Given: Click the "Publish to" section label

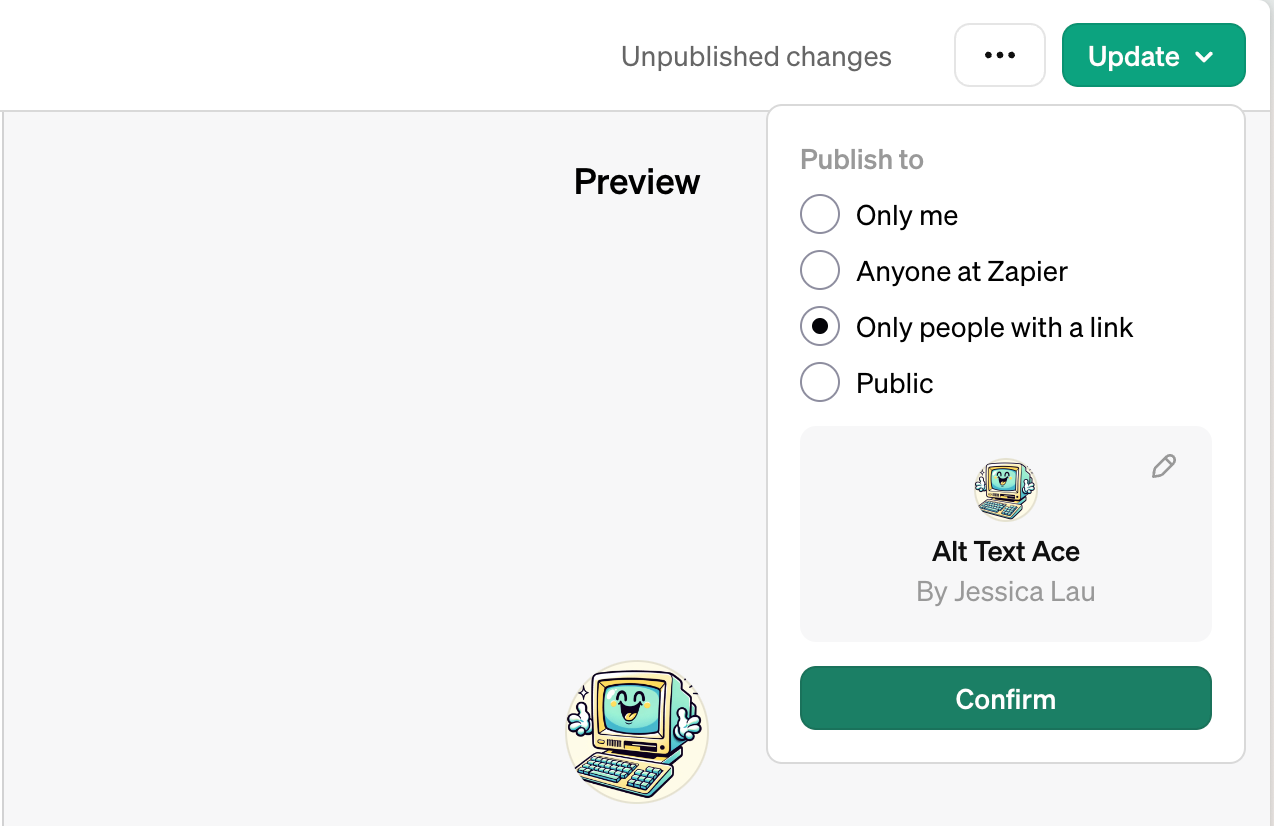Looking at the screenshot, I should [862, 160].
